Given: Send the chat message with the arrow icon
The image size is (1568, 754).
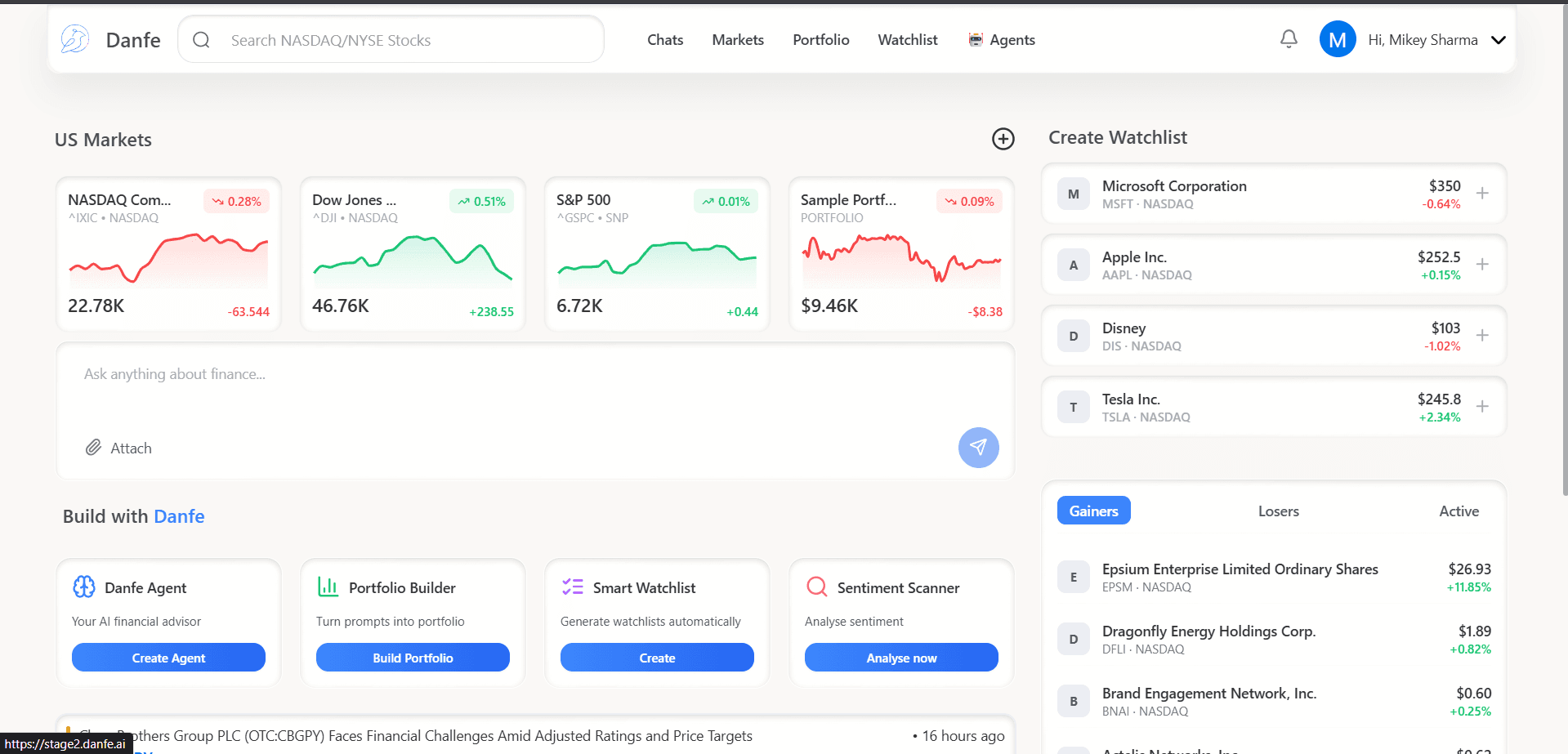Looking at the screenshot, I should tap(978, 448).
